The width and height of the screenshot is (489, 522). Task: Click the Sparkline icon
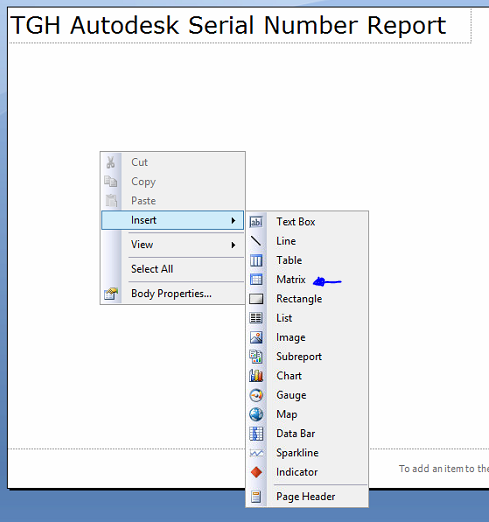(x=256, y=453)
